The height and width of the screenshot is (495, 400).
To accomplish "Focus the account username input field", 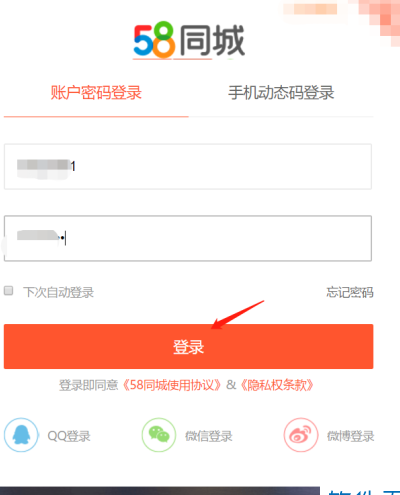I will coord(188,167).
